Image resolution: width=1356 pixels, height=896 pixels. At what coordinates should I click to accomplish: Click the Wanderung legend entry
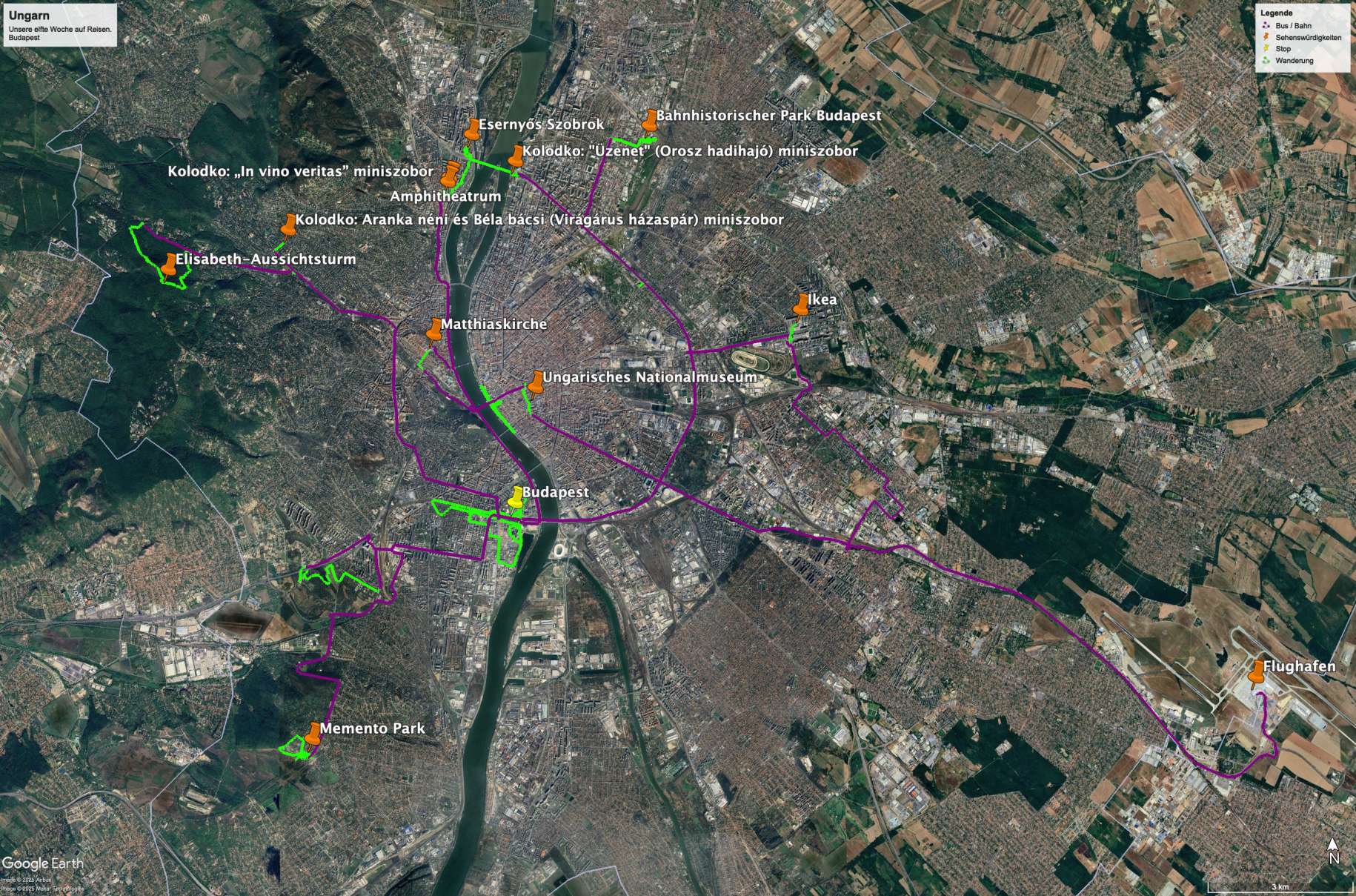click(1294, 61)
